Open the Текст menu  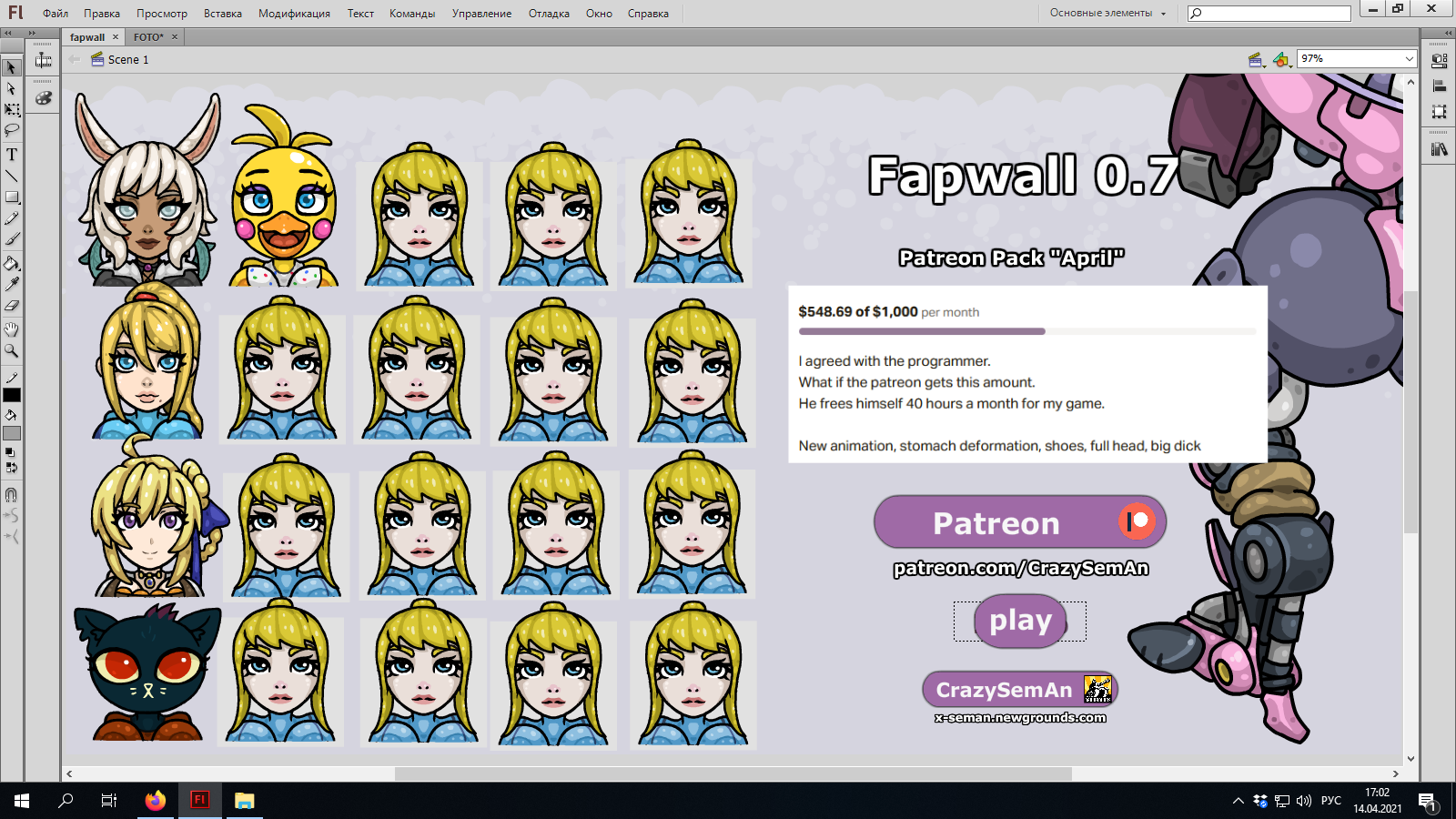[360, 14]
